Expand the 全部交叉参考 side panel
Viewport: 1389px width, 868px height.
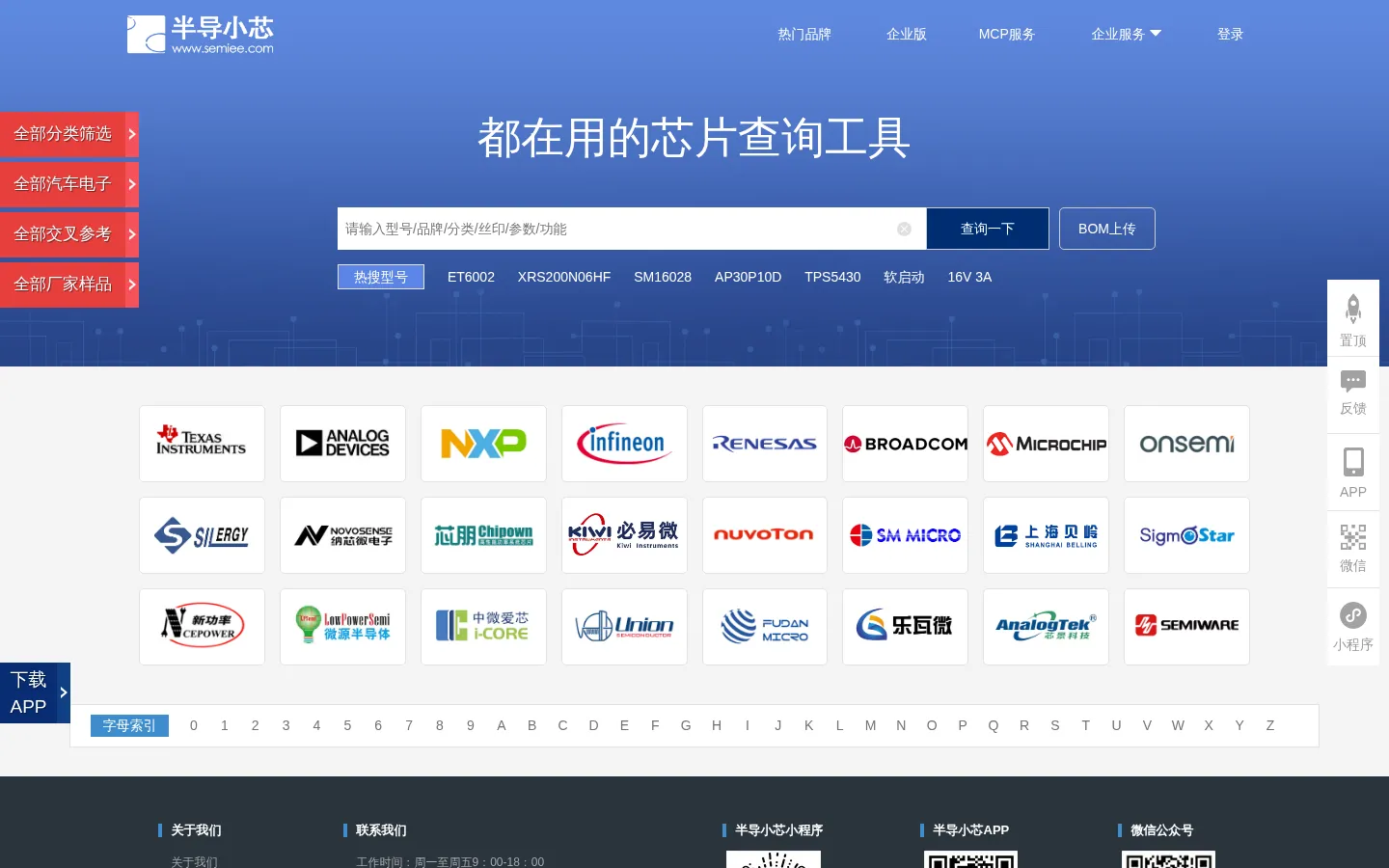69,234
